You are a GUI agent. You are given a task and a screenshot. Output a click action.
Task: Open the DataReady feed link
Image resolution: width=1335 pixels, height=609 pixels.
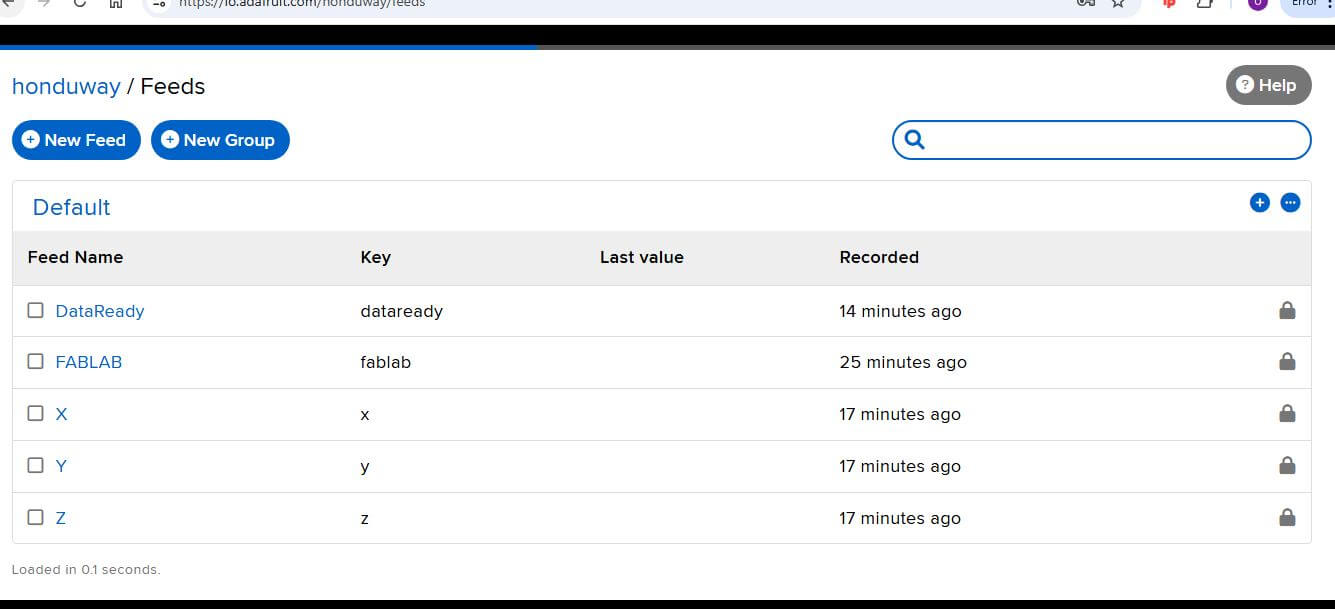click(x=100, y=311)
